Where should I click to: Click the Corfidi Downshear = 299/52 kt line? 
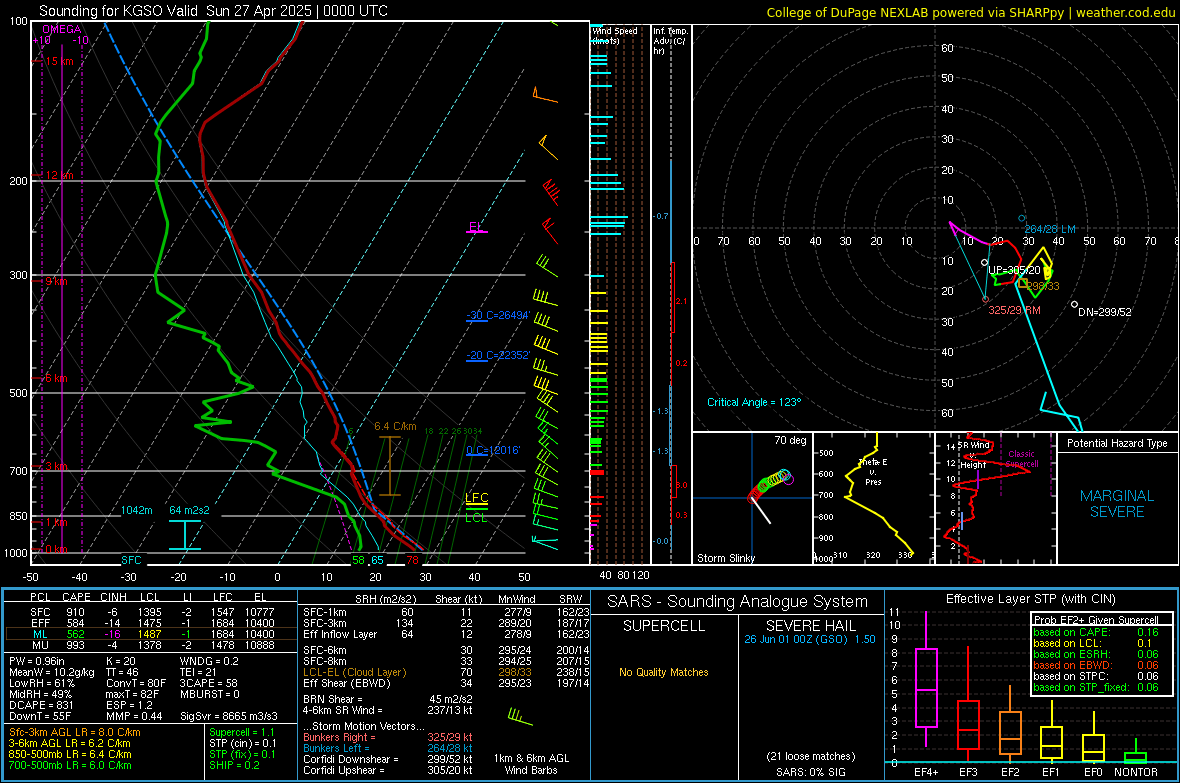click(x=388, y=759)
